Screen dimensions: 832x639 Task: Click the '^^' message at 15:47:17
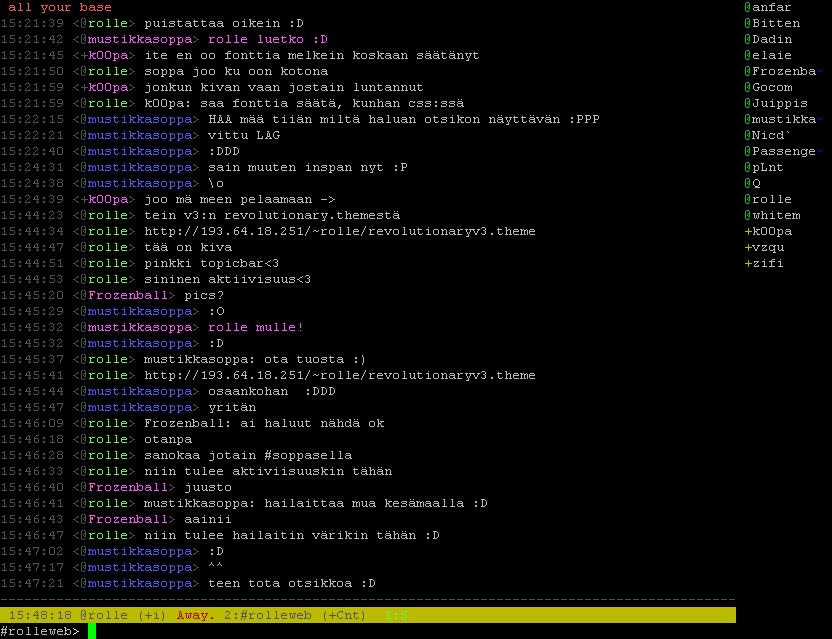pyautogui.click(x=215, y=567)
